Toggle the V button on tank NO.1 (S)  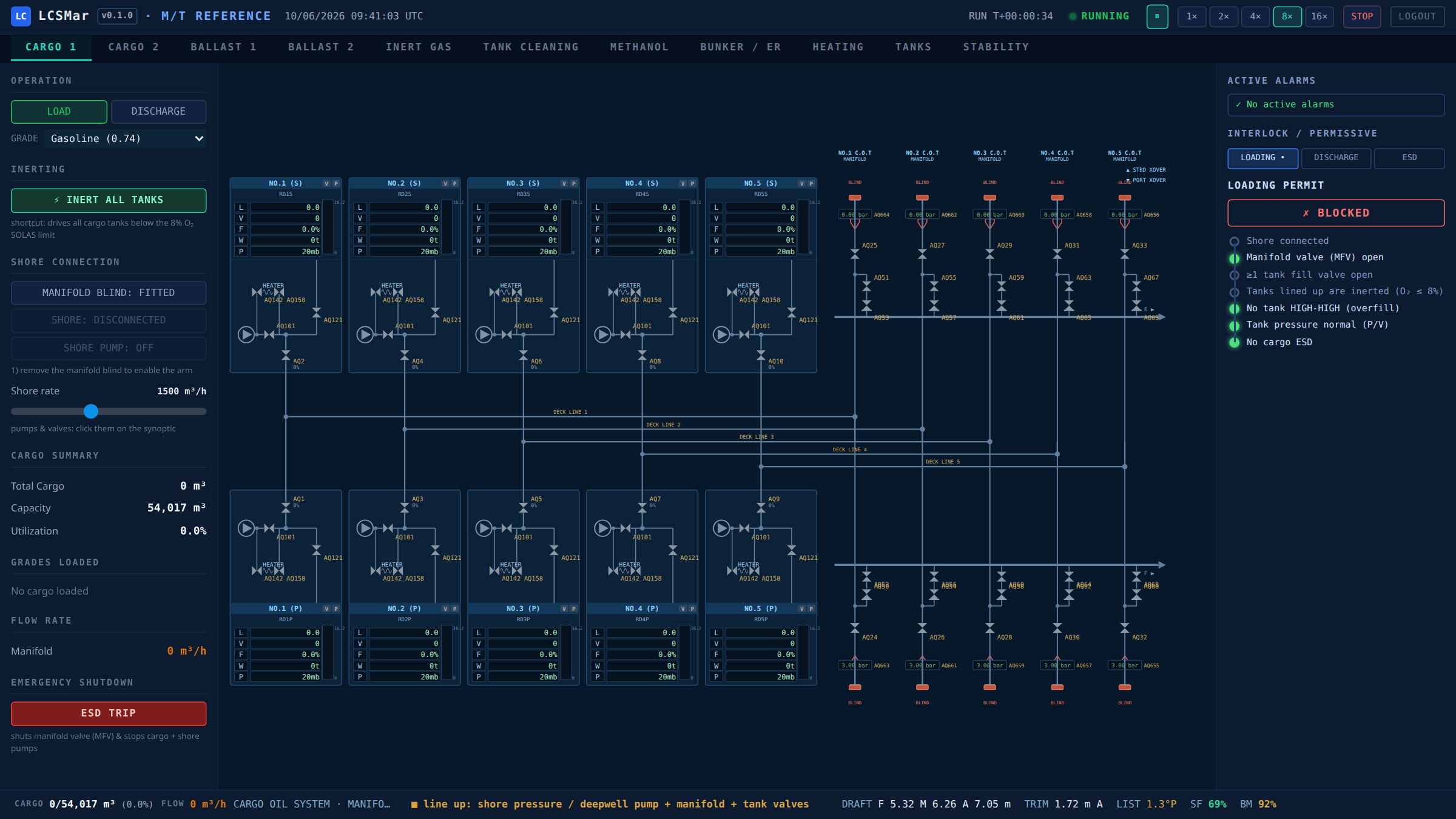(326, 183)
